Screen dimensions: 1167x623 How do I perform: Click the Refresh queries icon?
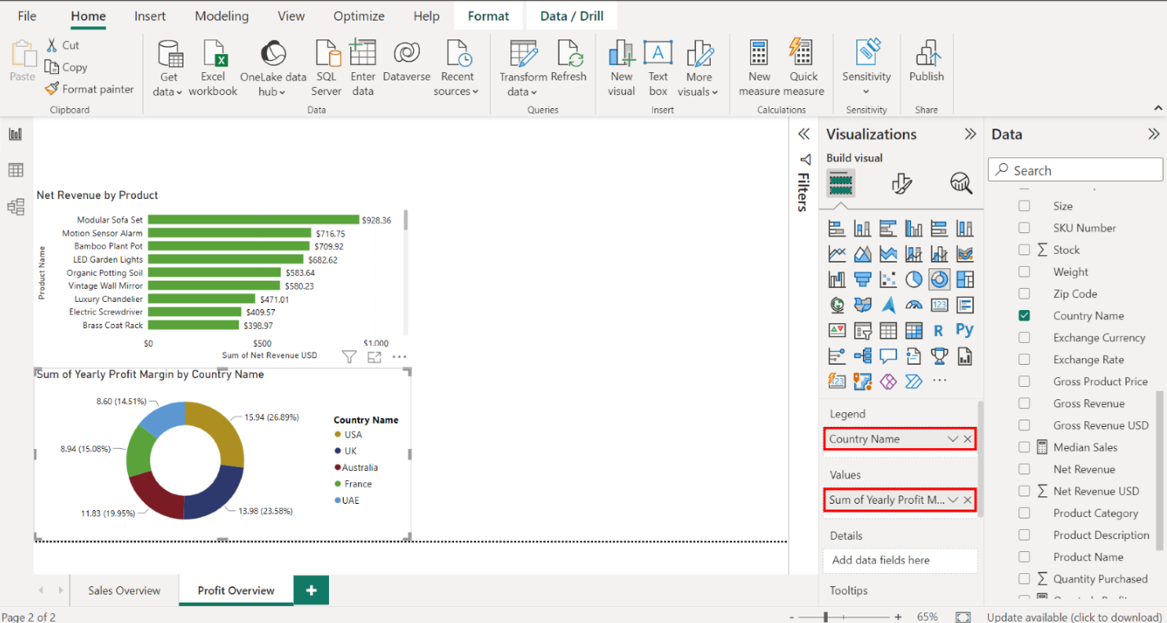[568, 61]
